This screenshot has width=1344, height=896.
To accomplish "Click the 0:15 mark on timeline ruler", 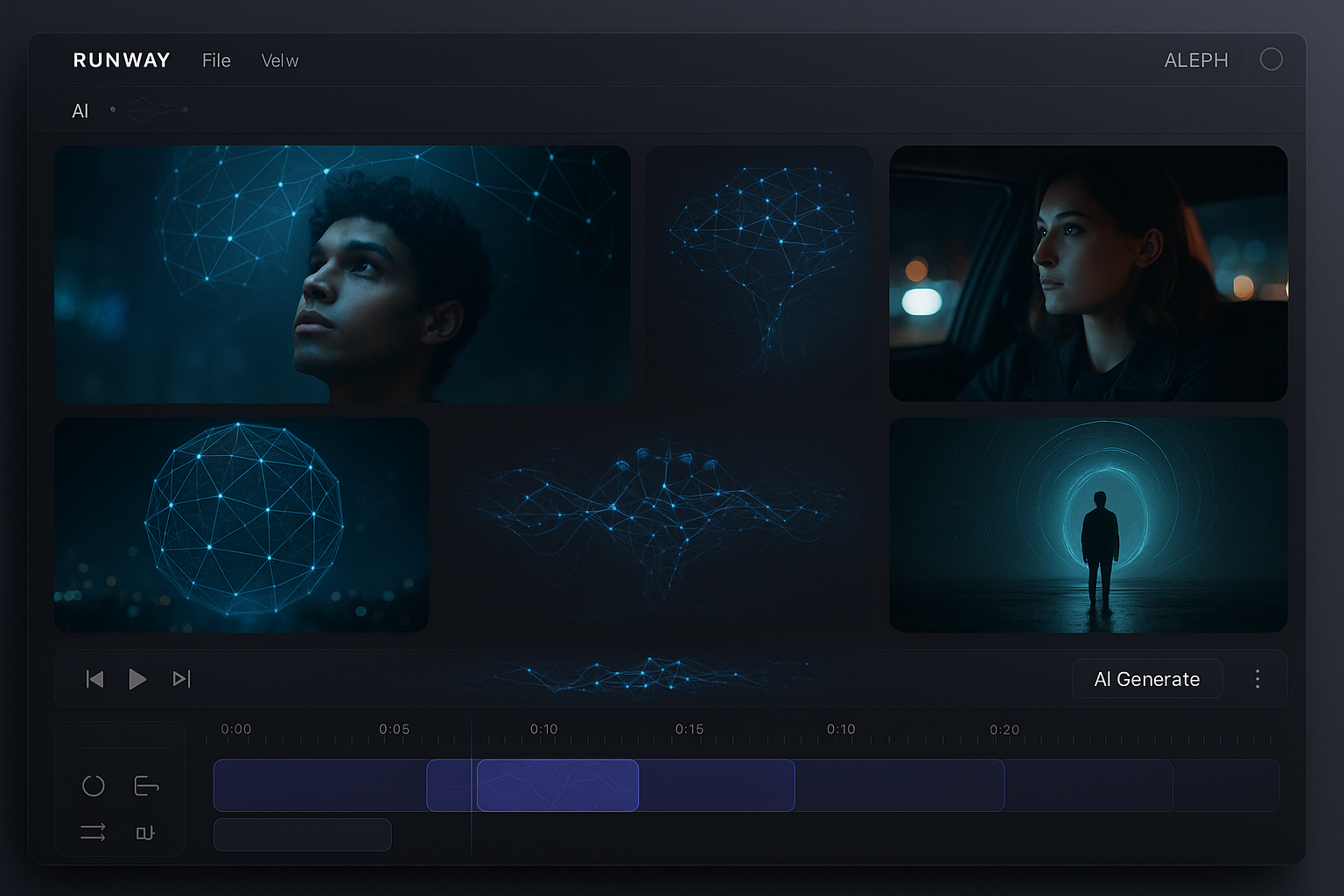I will tap(689, 730).
